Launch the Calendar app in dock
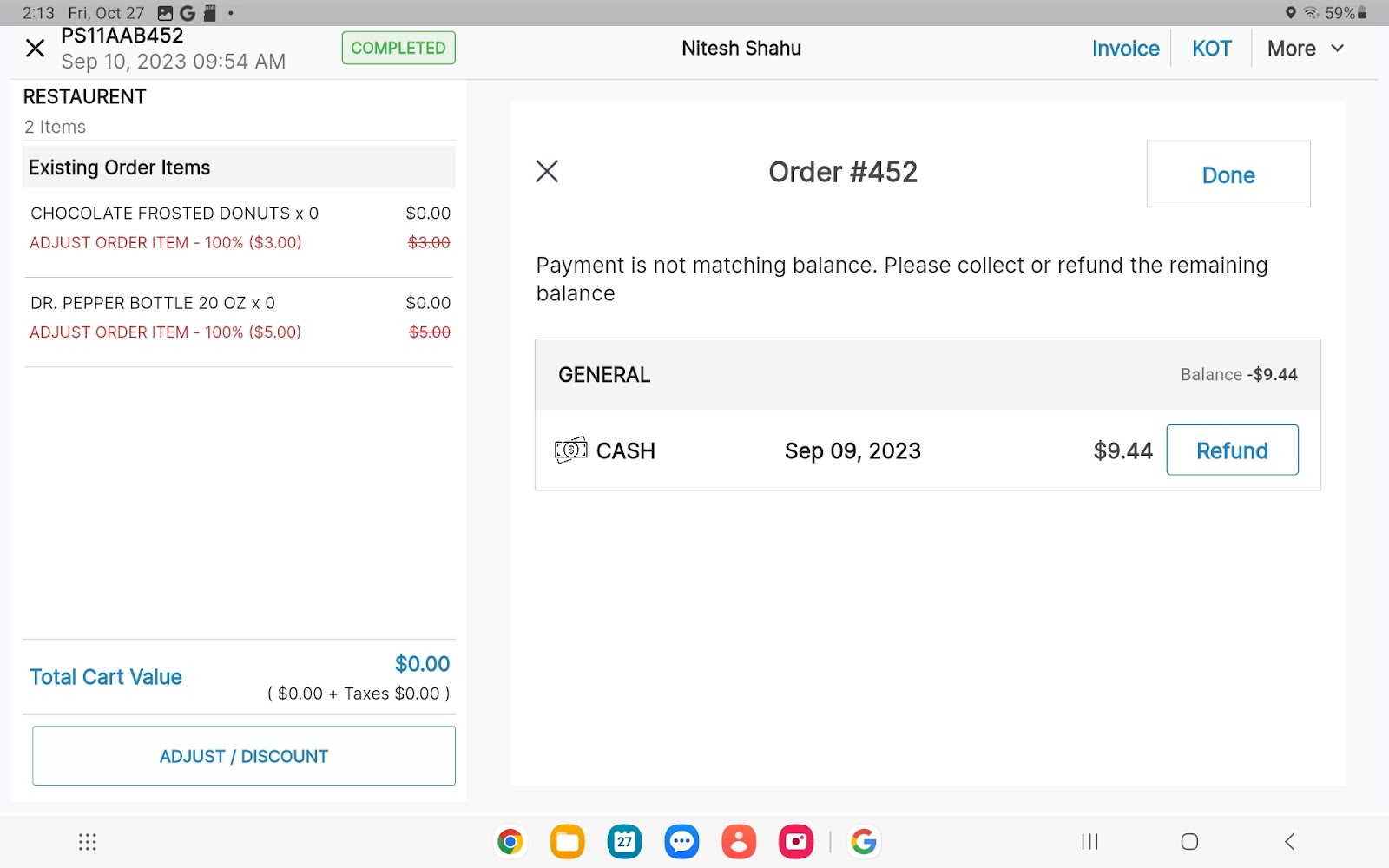The height and width of the screenshot is (868, 1389). (x=624, y=841)
